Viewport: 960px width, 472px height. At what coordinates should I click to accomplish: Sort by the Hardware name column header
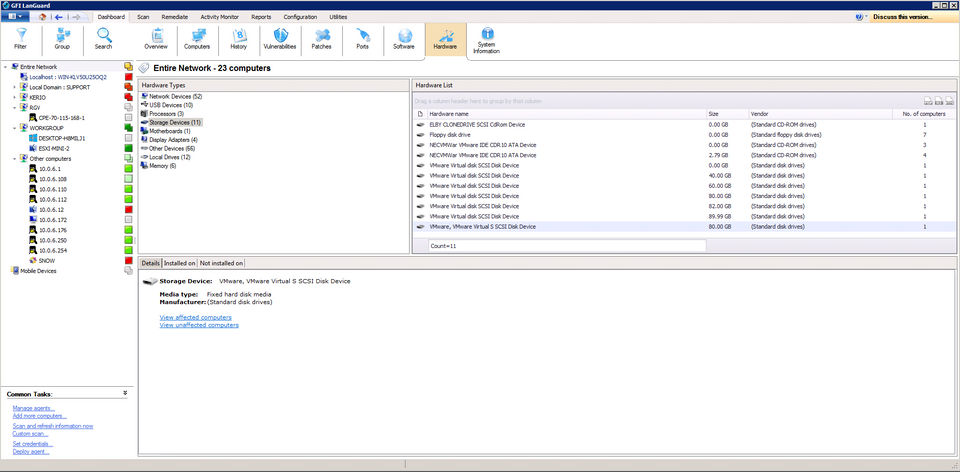point(566,114)
